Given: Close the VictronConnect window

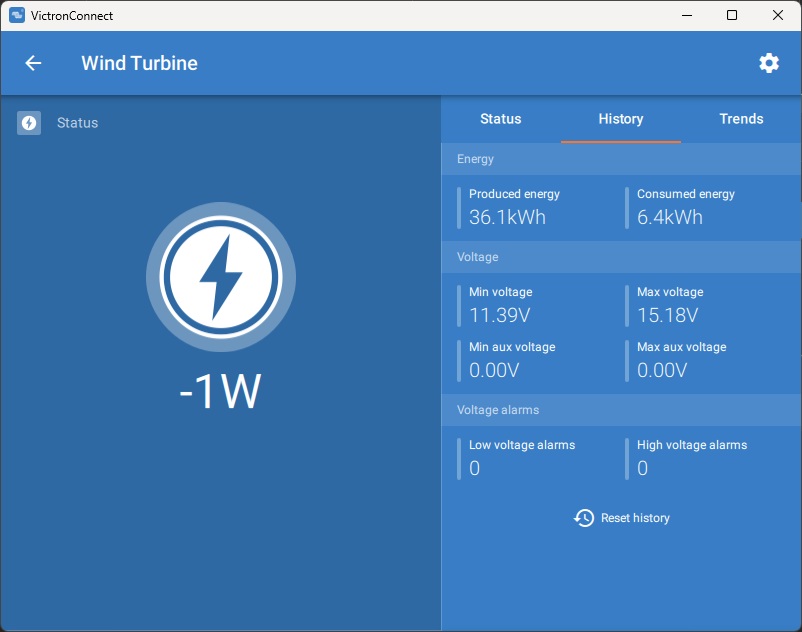Looking at the screenshot, I should (x=777, y=15).
